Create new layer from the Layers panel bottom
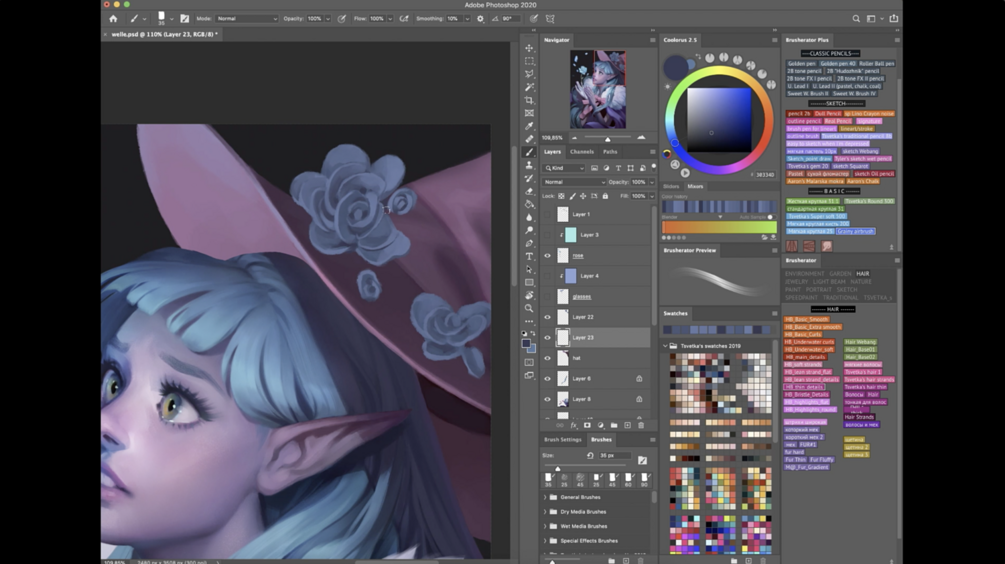1005x564 pixels. click(x=627, y=425)
